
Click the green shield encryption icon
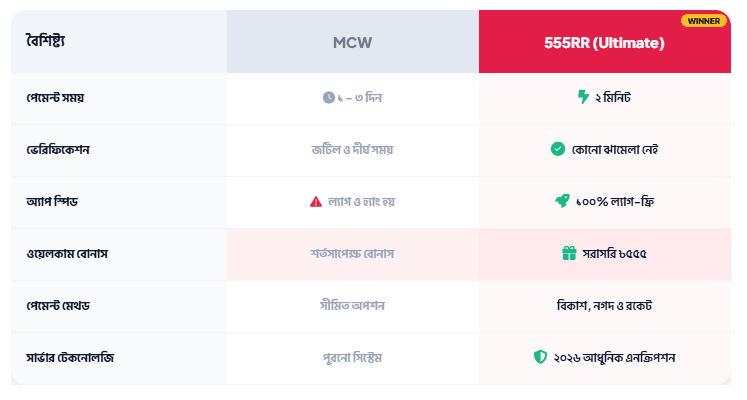(x=540, y=357)
